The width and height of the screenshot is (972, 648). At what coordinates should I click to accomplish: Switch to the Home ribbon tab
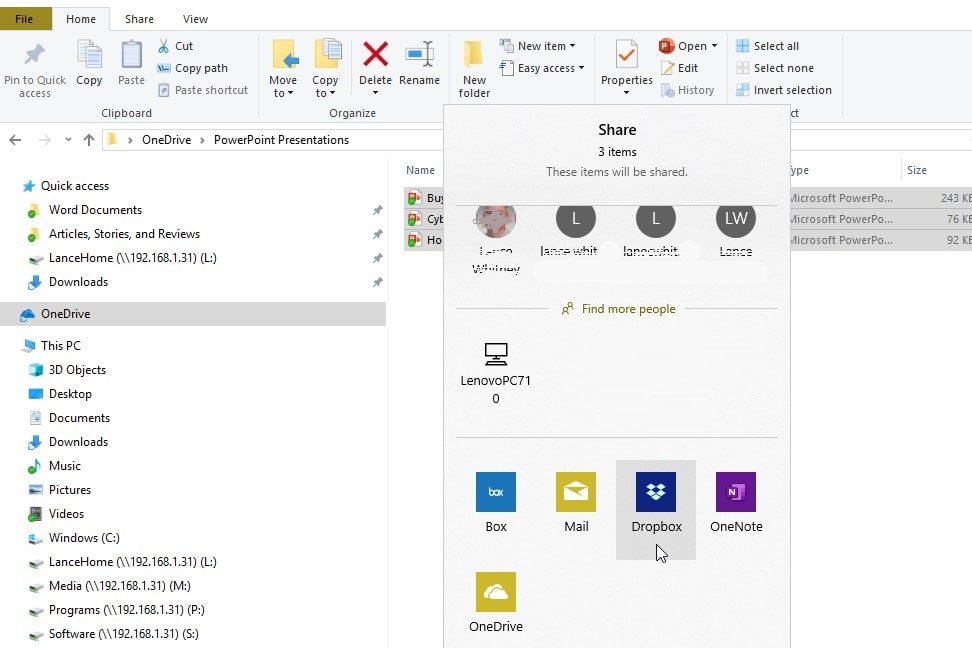tap(81, 19)
